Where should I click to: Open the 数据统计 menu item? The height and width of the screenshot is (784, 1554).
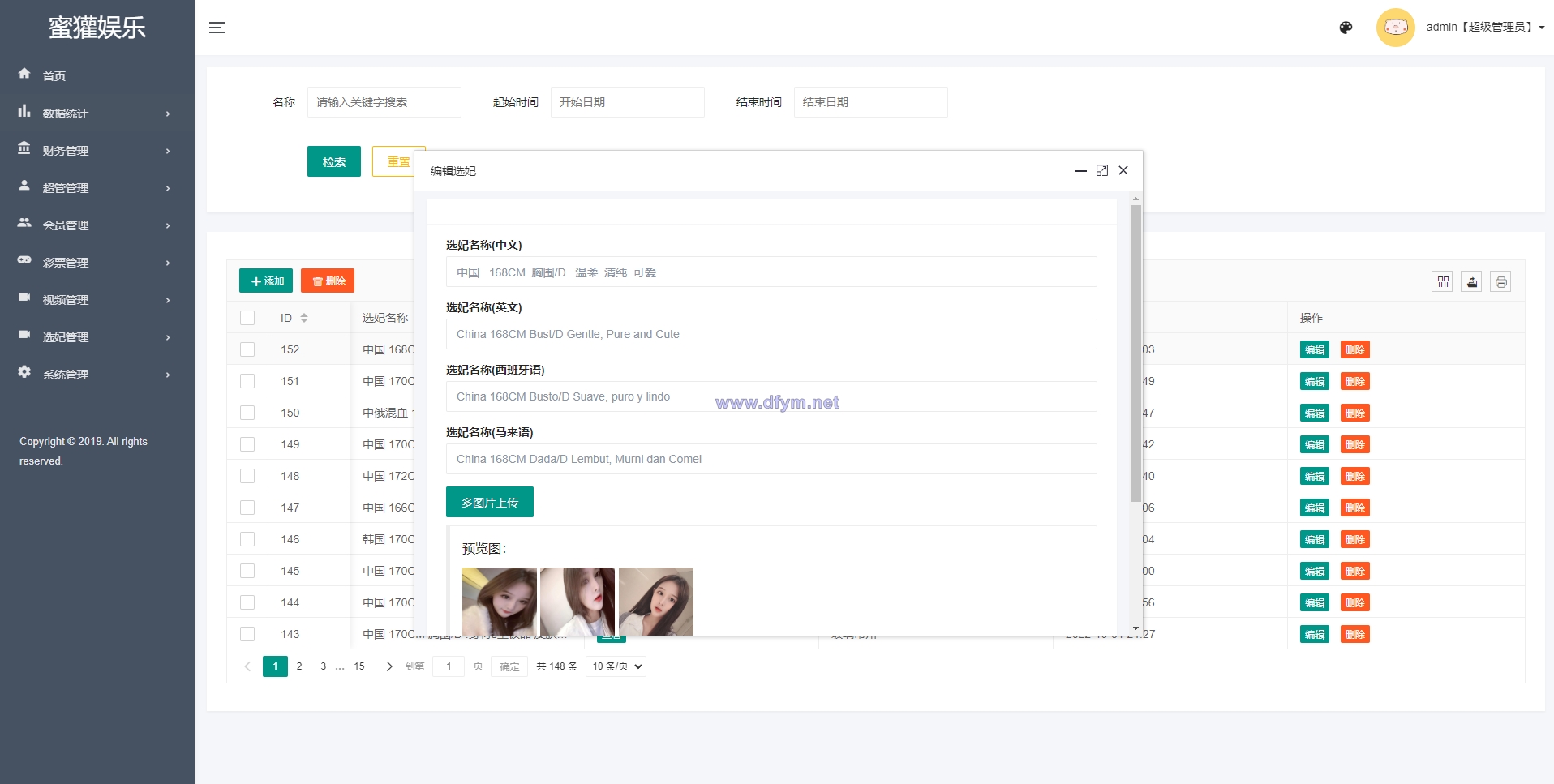(97, 113)
